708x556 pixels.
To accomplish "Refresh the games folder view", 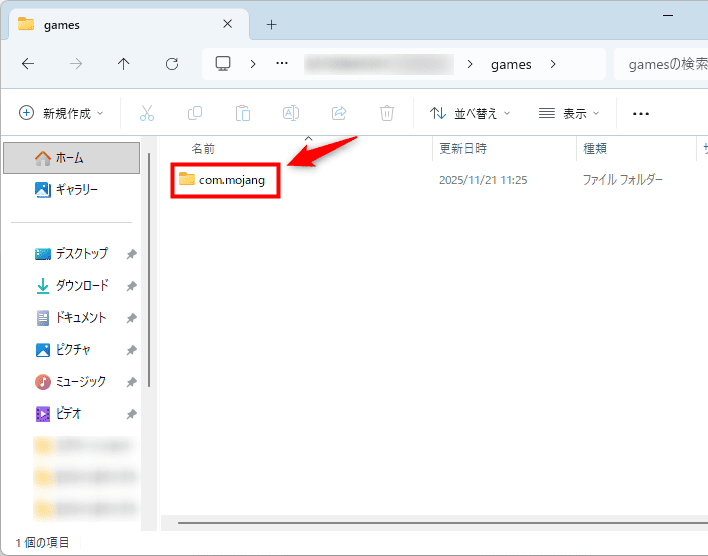I will tap(172, 64).
